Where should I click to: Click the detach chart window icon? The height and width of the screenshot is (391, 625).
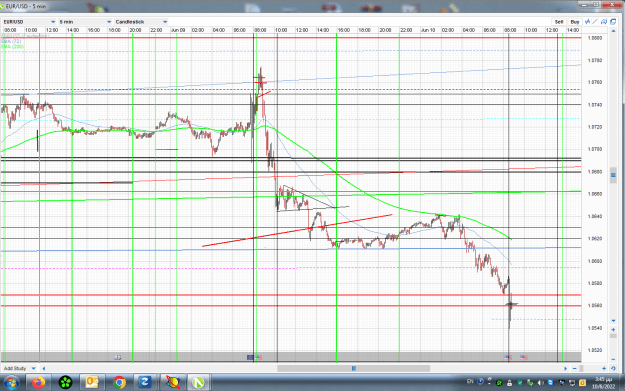(x=613, y=22)
